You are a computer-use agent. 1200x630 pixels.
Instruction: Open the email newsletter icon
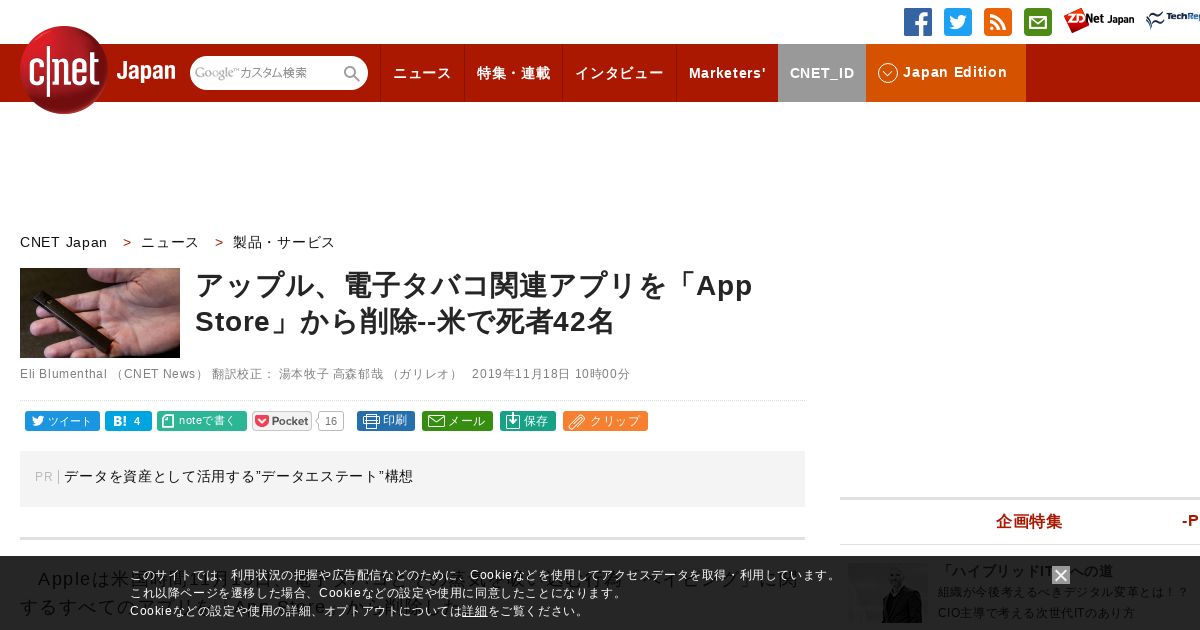[1038, 22]
